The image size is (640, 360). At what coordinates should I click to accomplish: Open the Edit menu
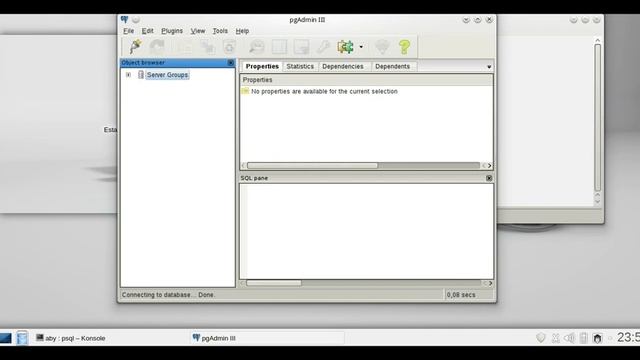point(147,31)
